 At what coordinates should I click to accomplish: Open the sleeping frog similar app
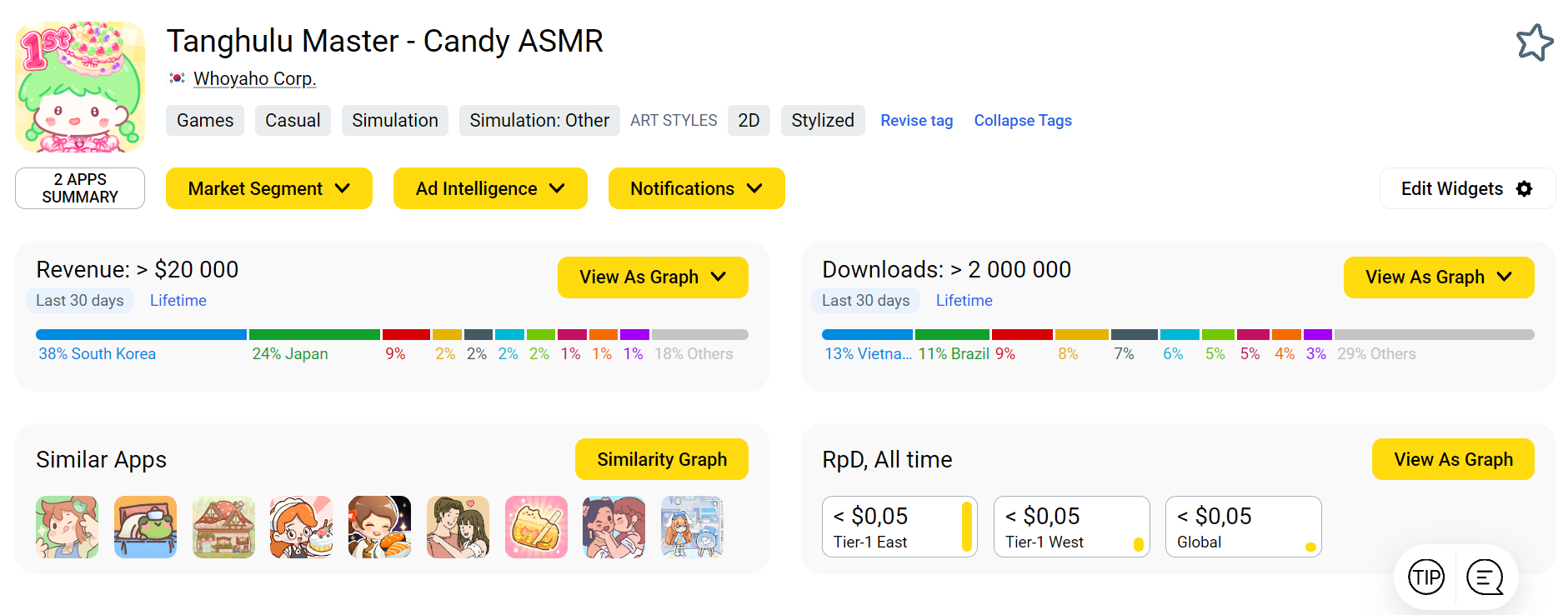pyautogui.click(x=145, y=527)
